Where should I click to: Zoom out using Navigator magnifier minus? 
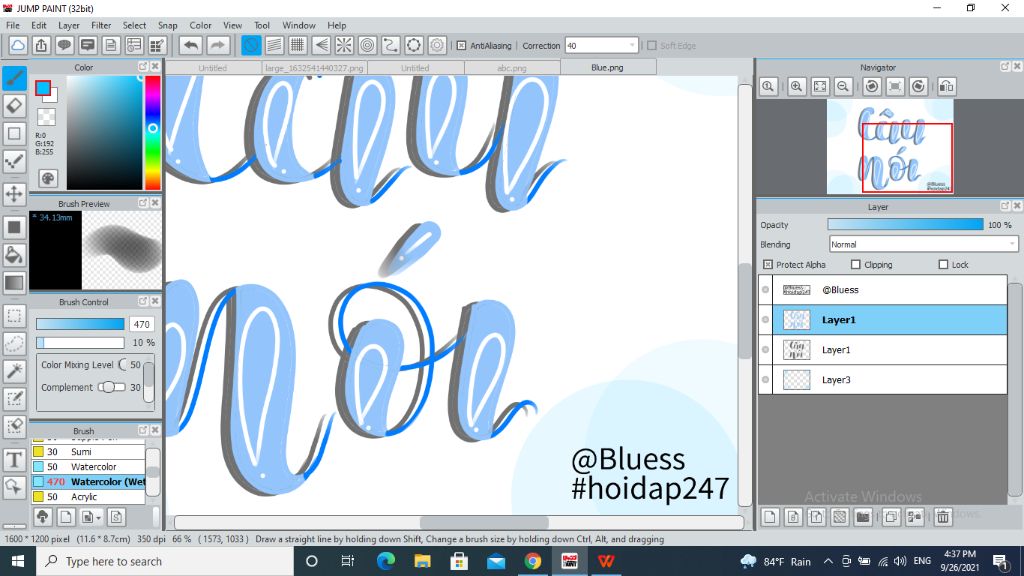click(x=843, y=86)
